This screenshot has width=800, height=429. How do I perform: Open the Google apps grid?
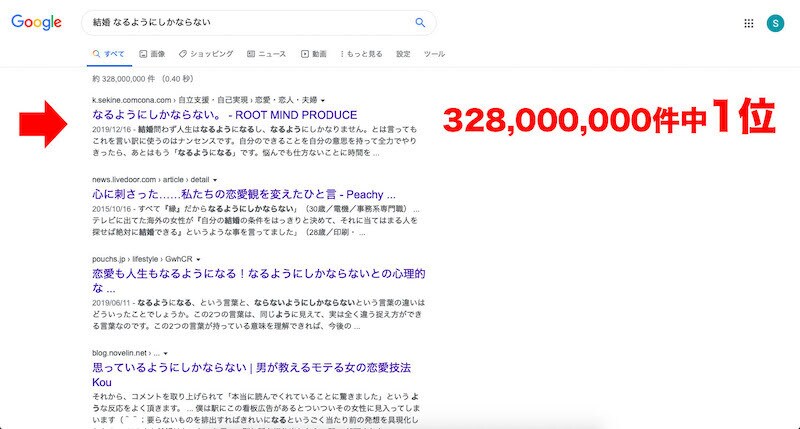(748, 23)
